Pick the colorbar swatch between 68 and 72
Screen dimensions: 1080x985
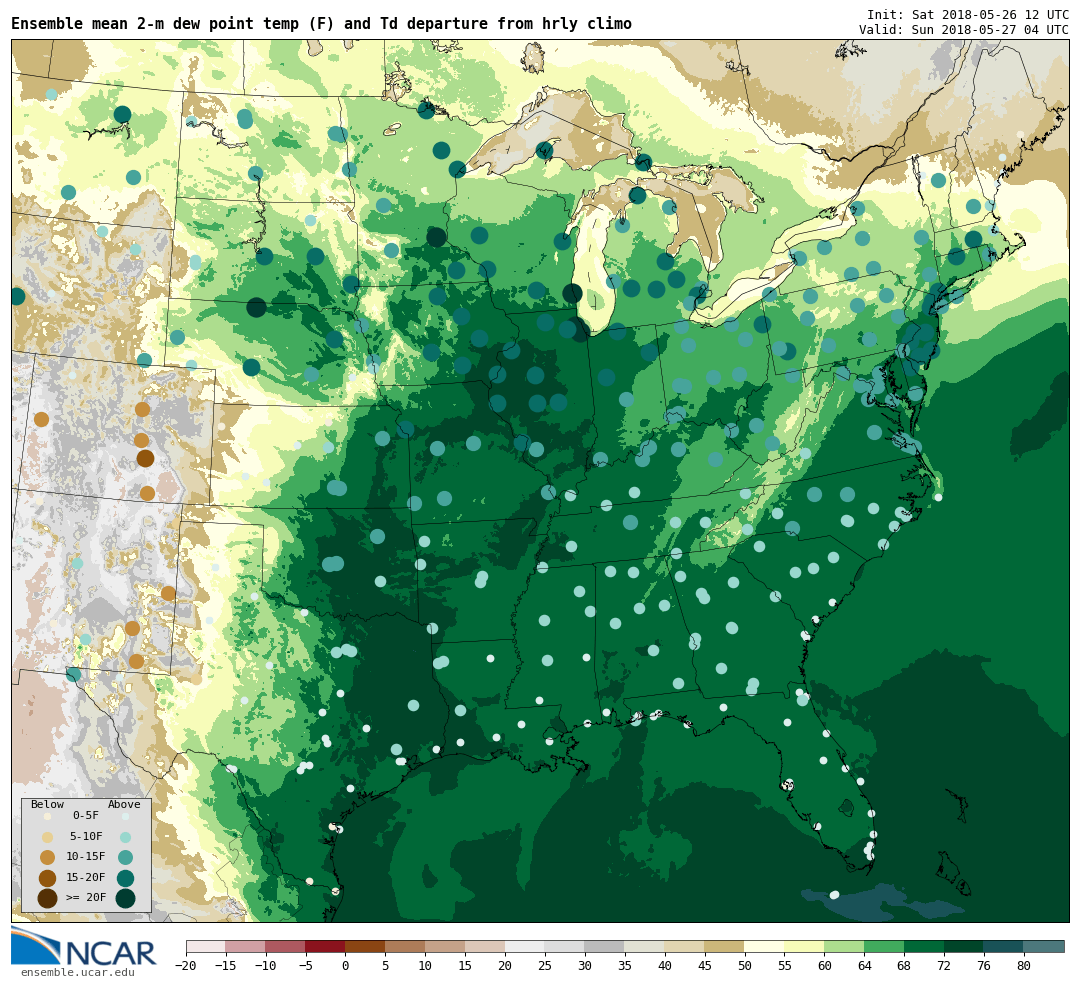coord(925,946)
